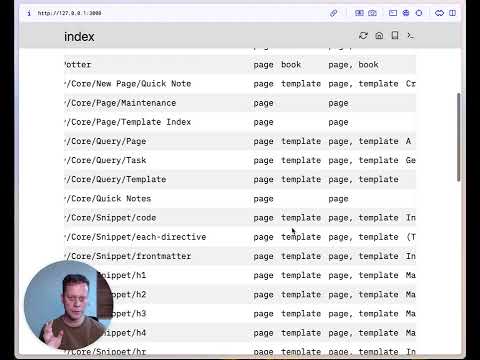Screen dimensions: 480x360
Task: Click 'page, template' cell in the frontmatter row
Action: point(363,256)
